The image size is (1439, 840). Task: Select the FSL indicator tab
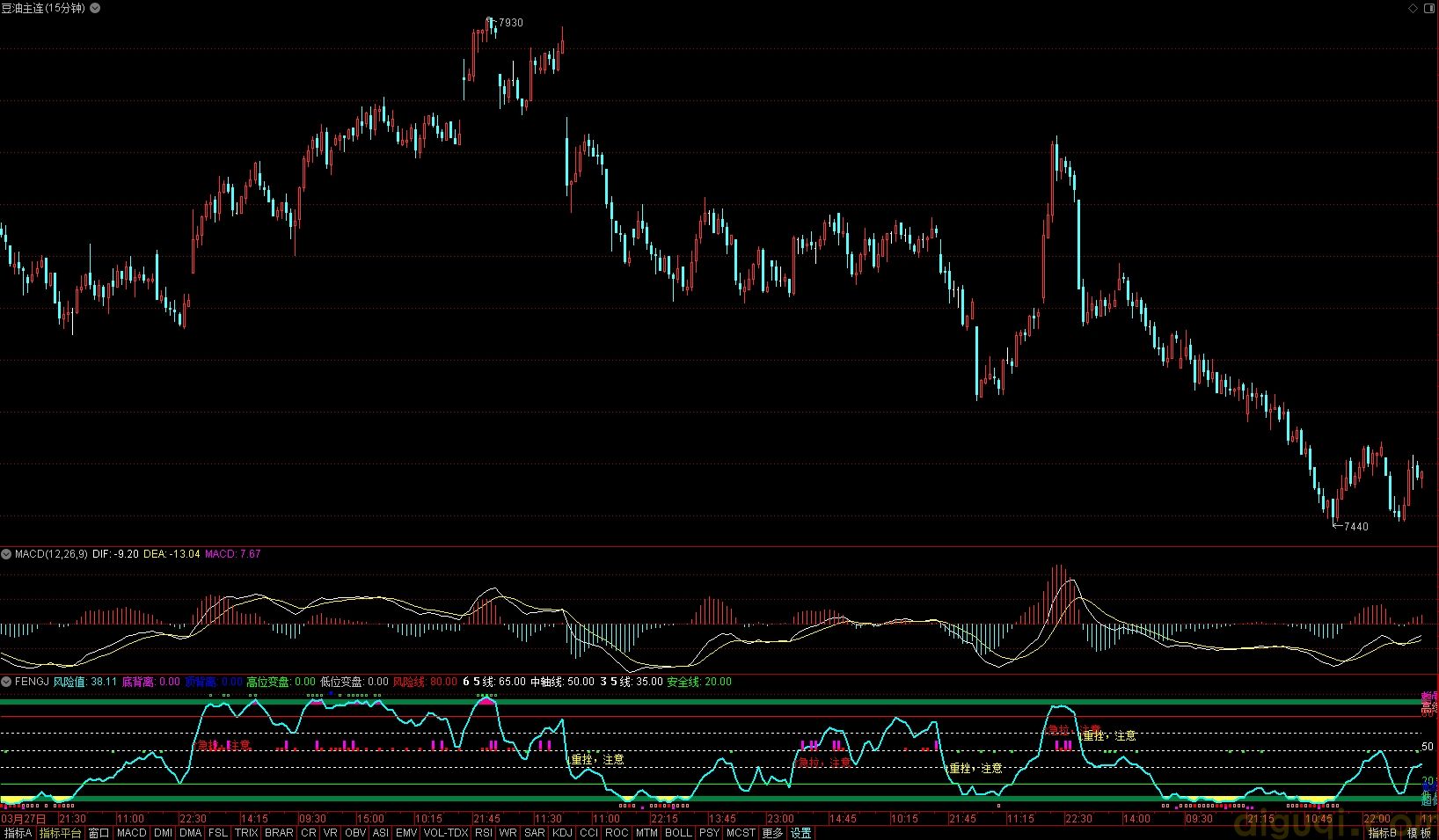tap(218, 833)
